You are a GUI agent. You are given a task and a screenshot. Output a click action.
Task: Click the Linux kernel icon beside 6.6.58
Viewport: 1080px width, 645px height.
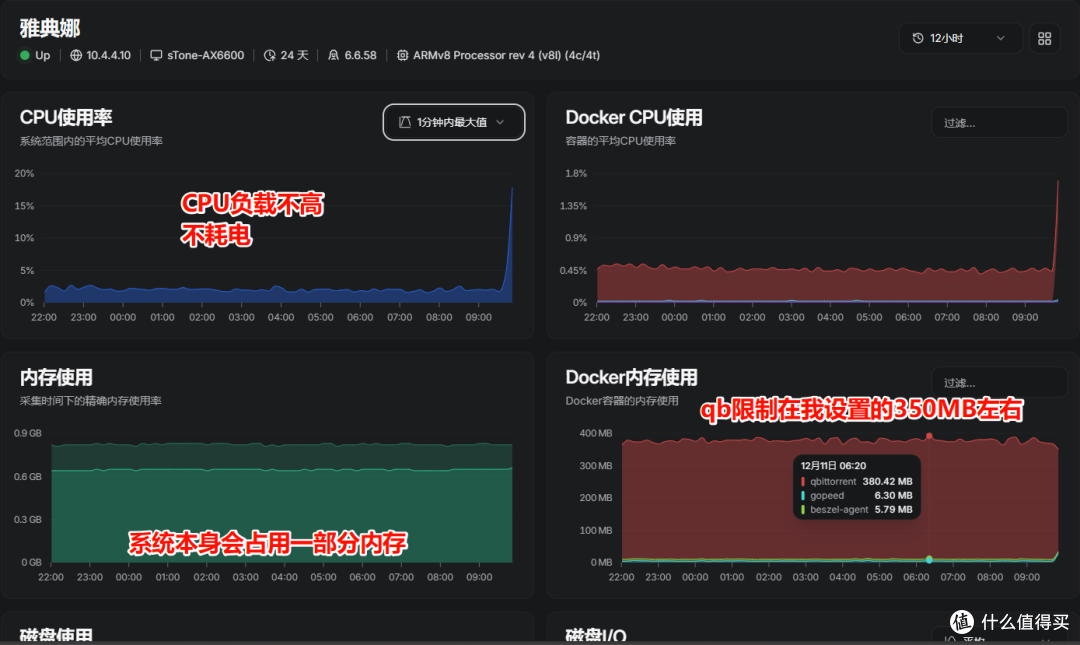click(333, 55)
